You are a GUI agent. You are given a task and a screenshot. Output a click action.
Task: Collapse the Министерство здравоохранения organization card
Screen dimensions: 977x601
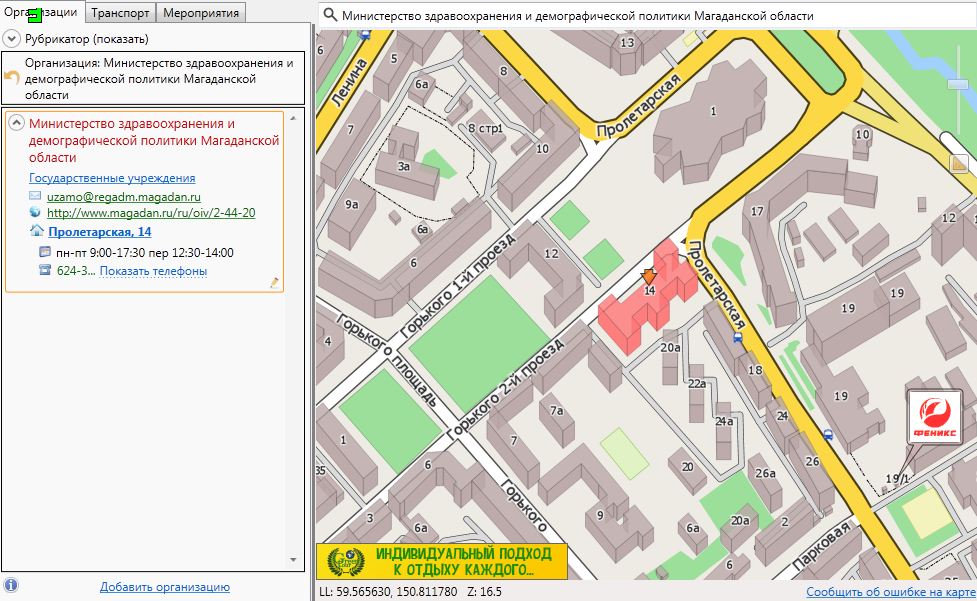pos(16,123)
